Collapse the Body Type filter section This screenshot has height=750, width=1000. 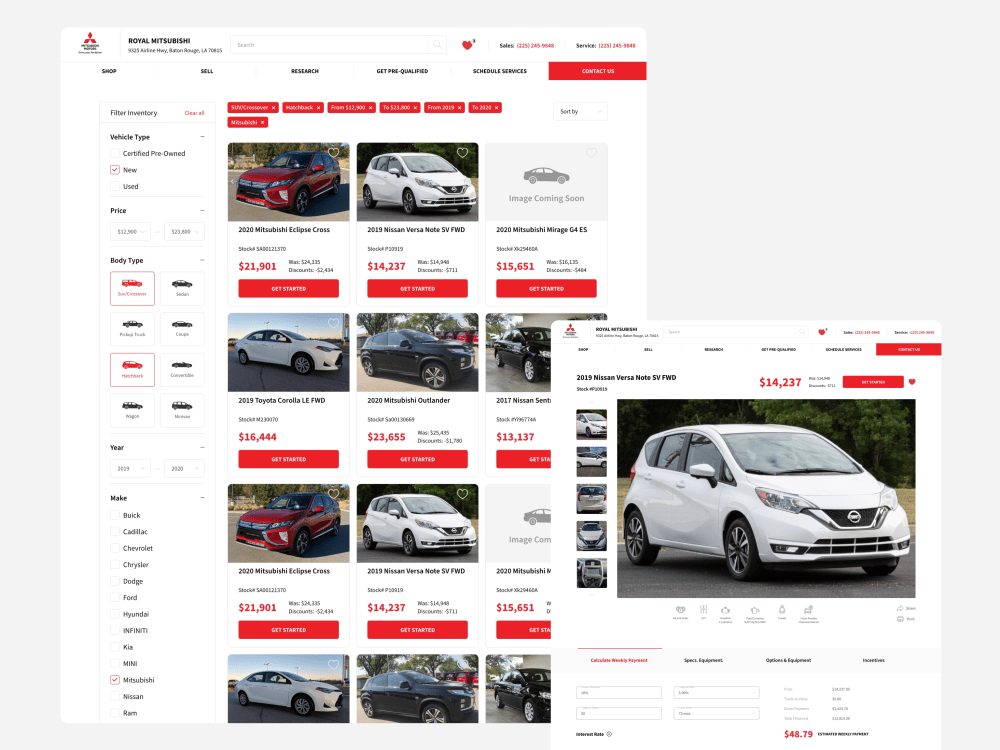202,260
